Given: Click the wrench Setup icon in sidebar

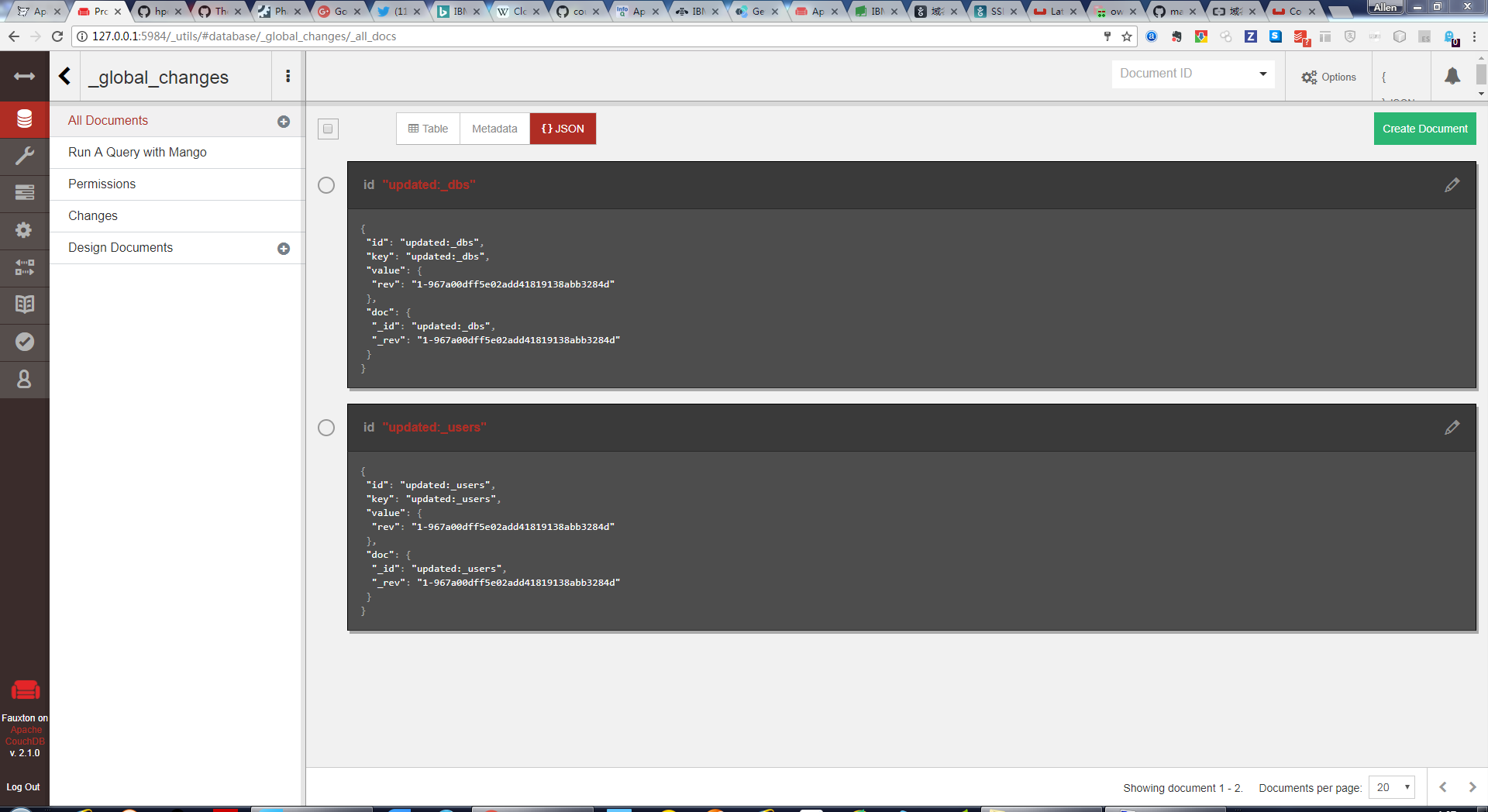Looking at the screenshot, I should [x=24, y=157].
